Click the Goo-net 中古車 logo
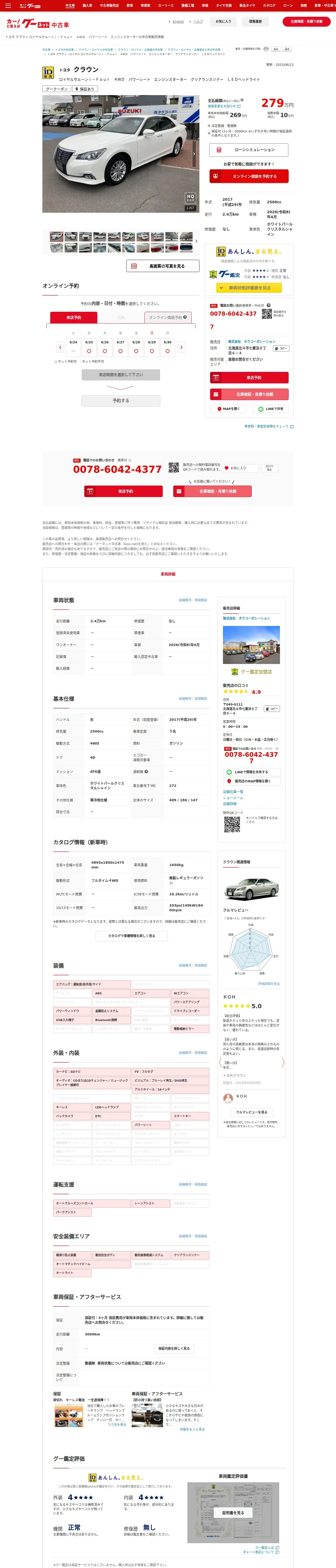Image resolution: width=336 pixels, height=1568 pixels. click(38, 24)
